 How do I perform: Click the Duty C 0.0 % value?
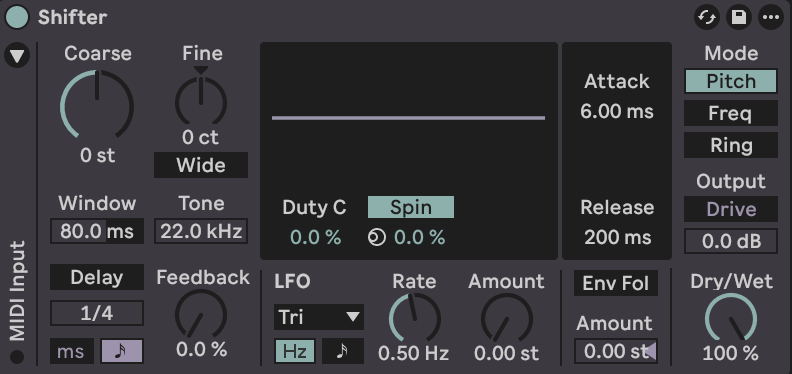(x=316, y=238)
